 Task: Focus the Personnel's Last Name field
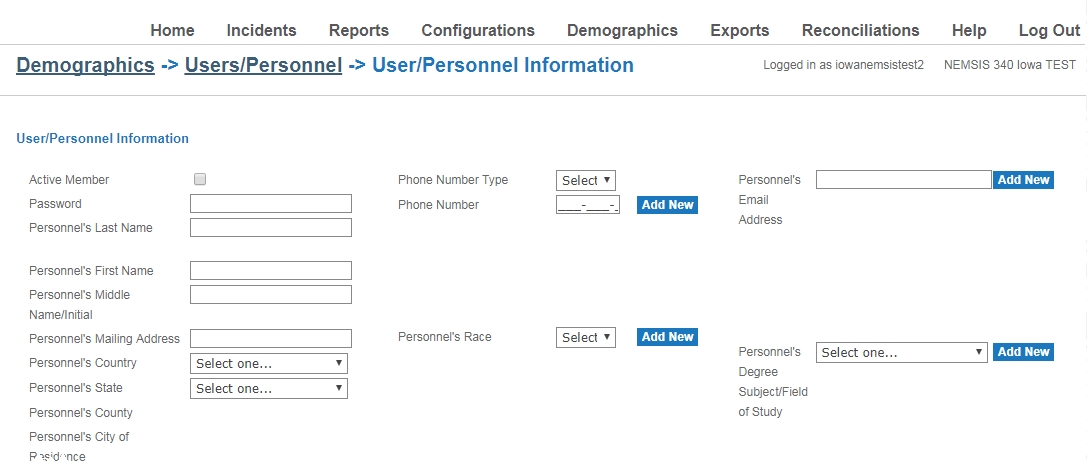pyautogui.click(x=271, y=228)
